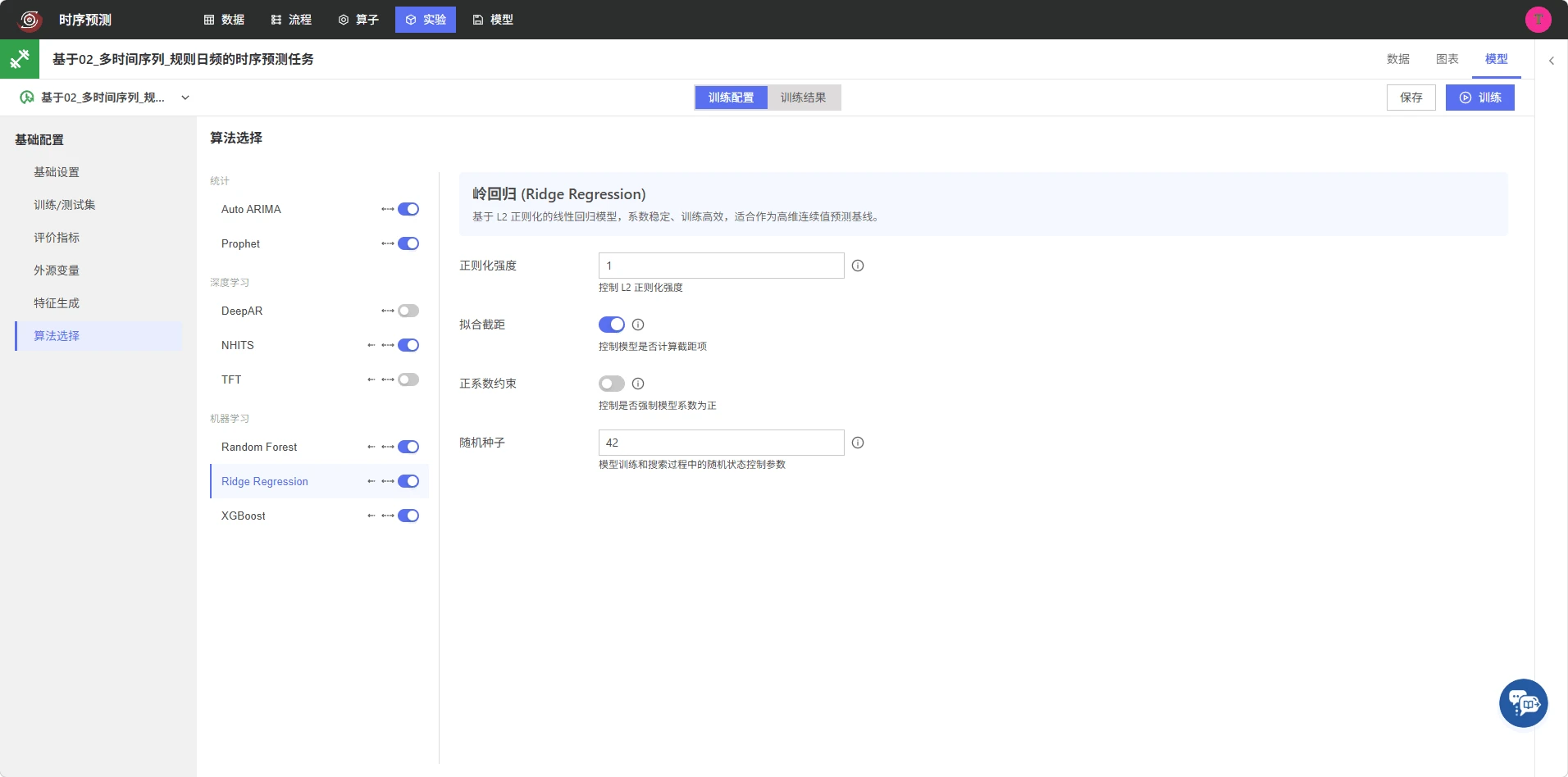Turn off the 拟合截距 switch
The height and width of the screenshot is (777, 1568).
612,325
